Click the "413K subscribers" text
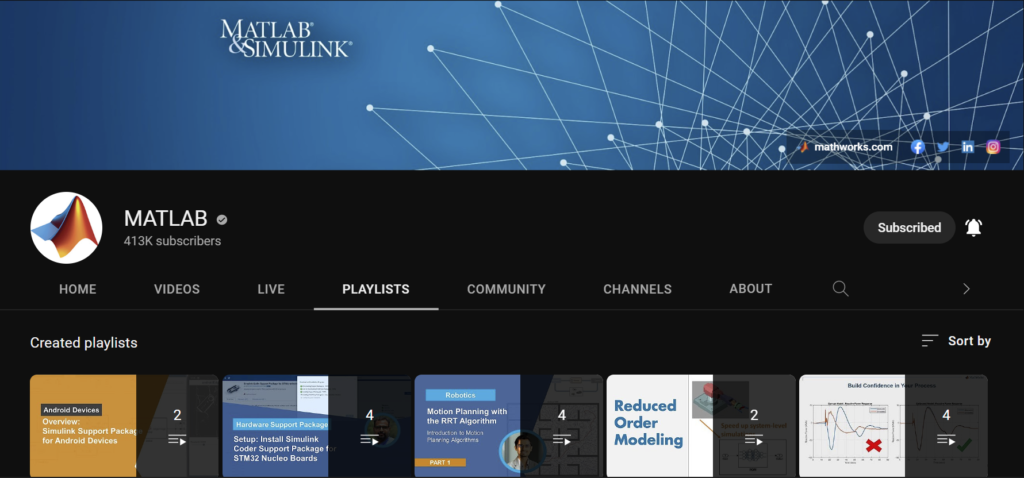 coord(172,241)
